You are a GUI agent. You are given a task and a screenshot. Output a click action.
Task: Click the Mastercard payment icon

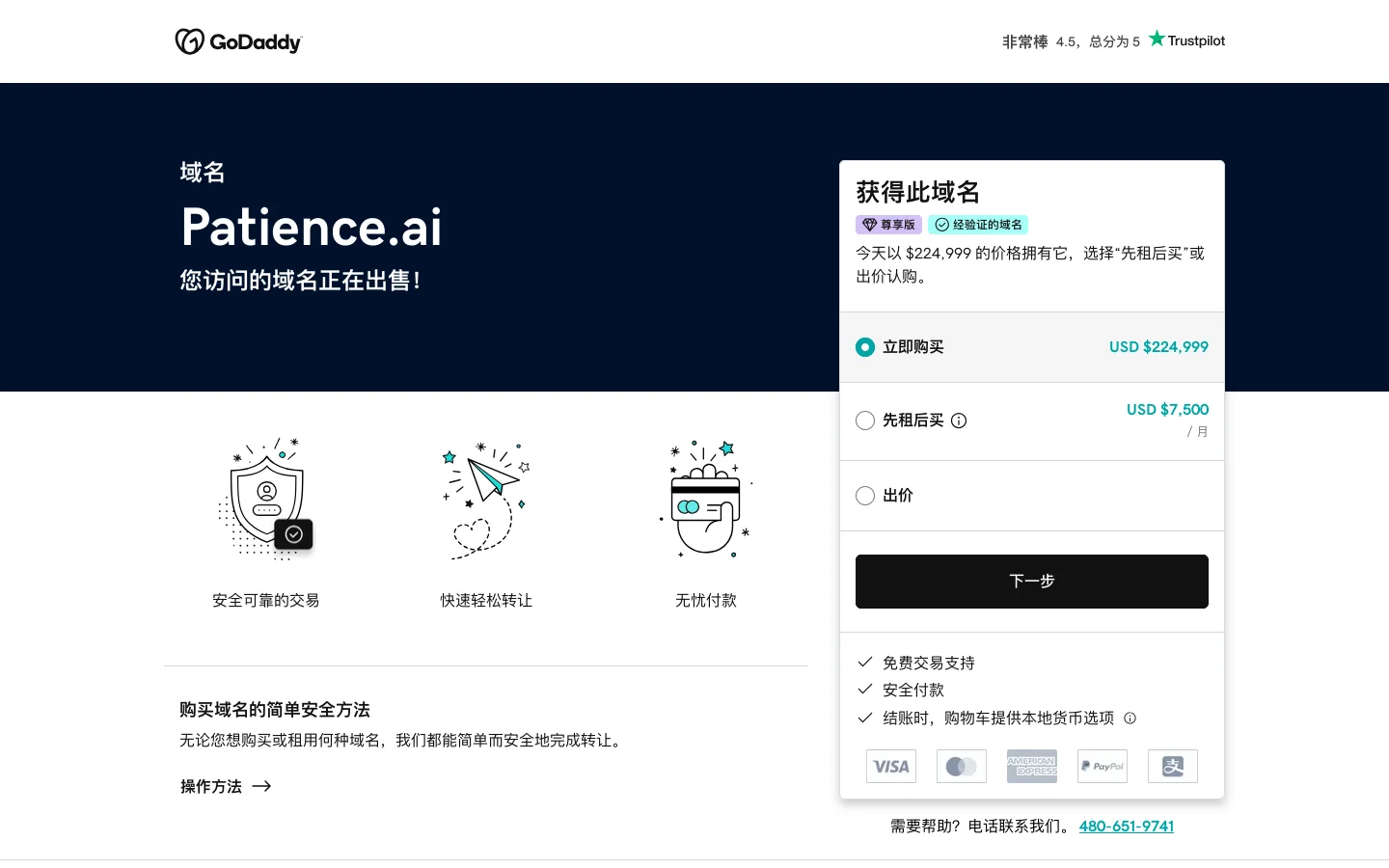[962, 767]
